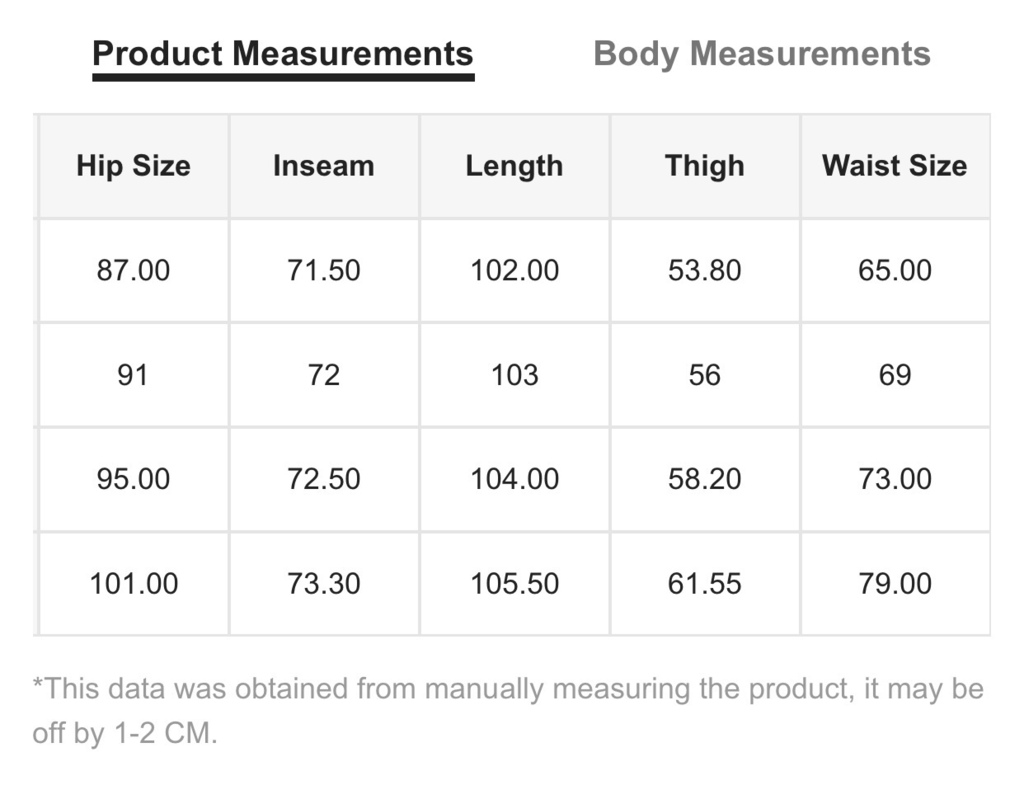This screenshot has width=1024, height=785.
Task: Select the 65.00 waist size cell
Action: 895,270
